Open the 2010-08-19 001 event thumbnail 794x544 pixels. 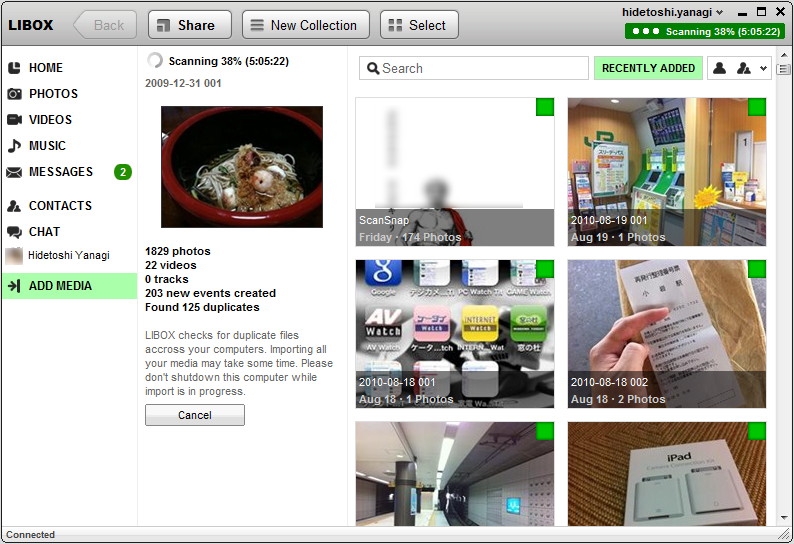tap(667, 172)
